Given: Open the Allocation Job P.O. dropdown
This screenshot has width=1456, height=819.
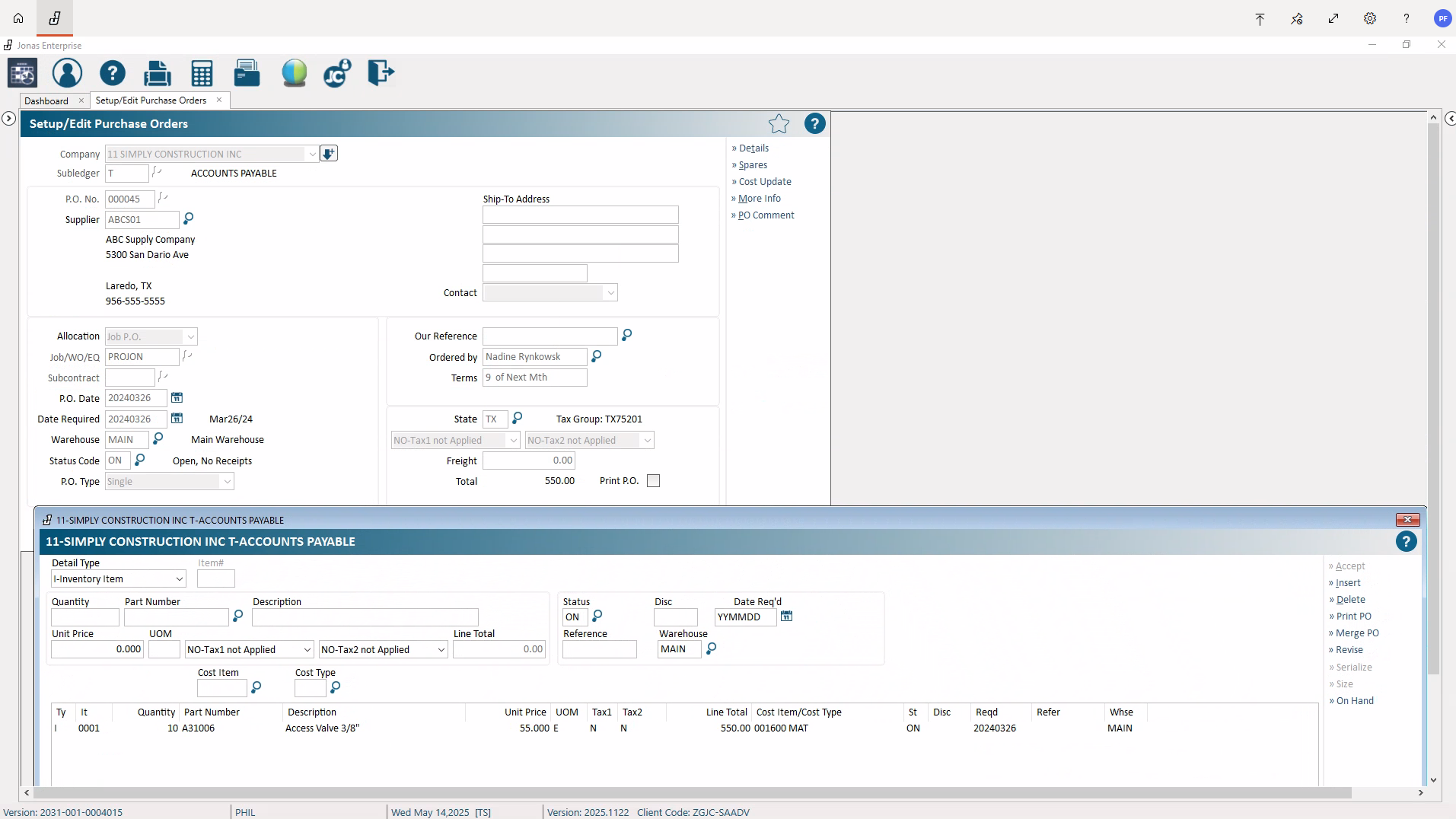Looking at the screenshot, I should click(190, 336).
